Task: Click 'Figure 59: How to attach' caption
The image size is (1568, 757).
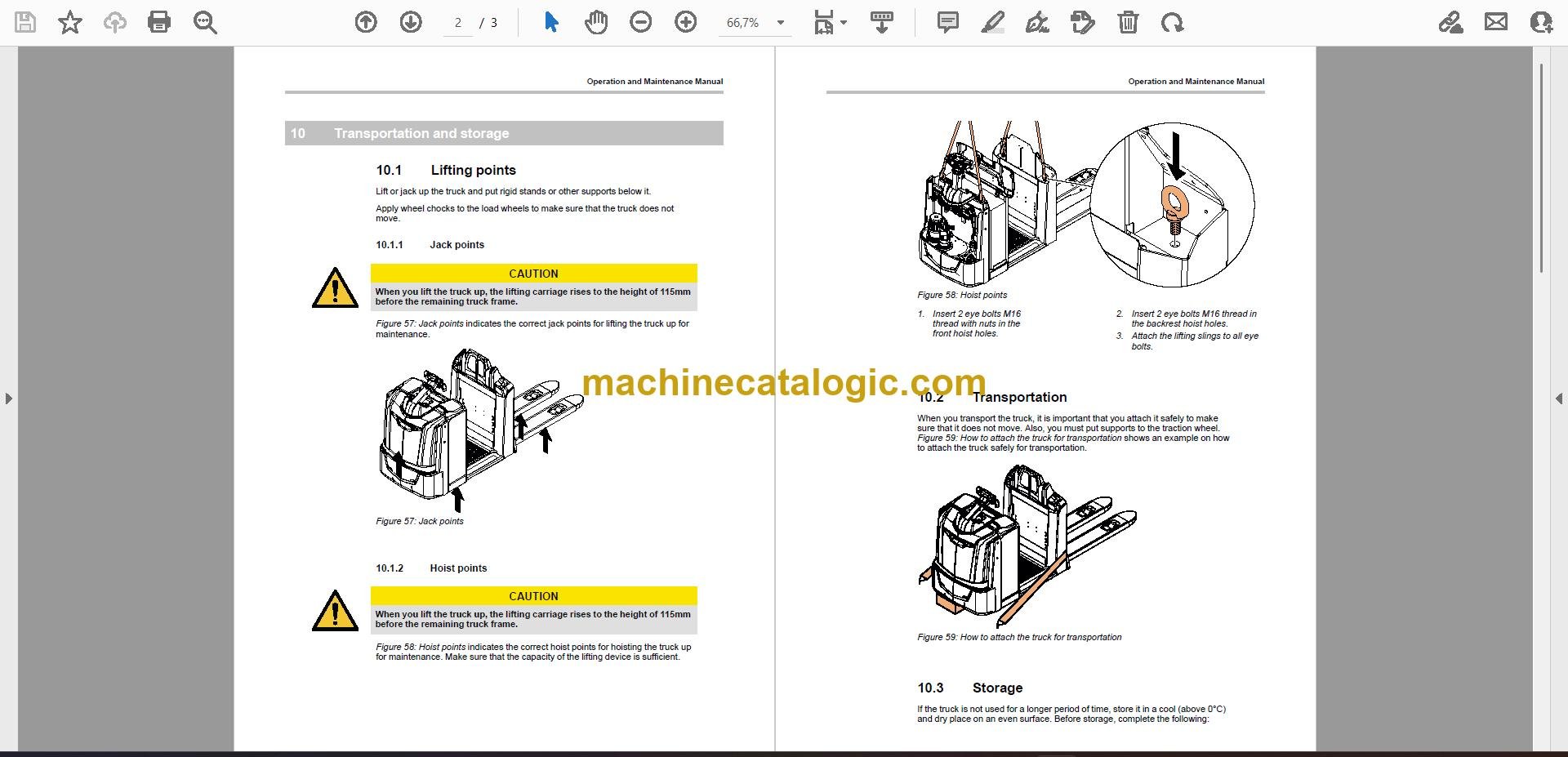Action: click(x=1019, y=637)
